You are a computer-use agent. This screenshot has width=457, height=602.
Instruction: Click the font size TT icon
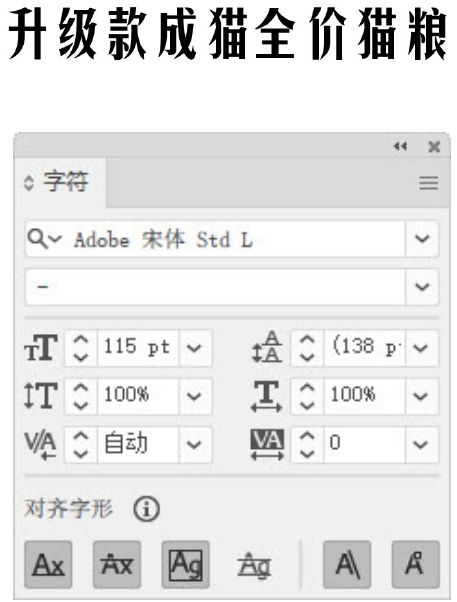[41, 348]
